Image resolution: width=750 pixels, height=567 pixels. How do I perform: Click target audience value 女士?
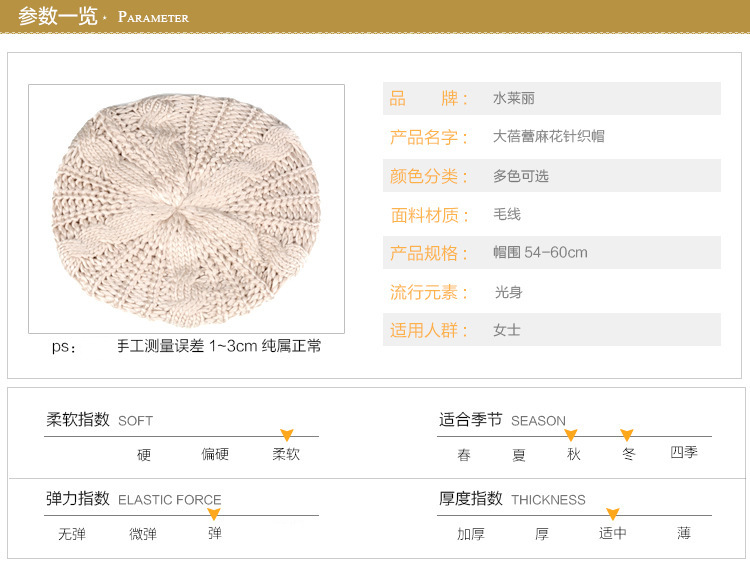click(507, 330)
